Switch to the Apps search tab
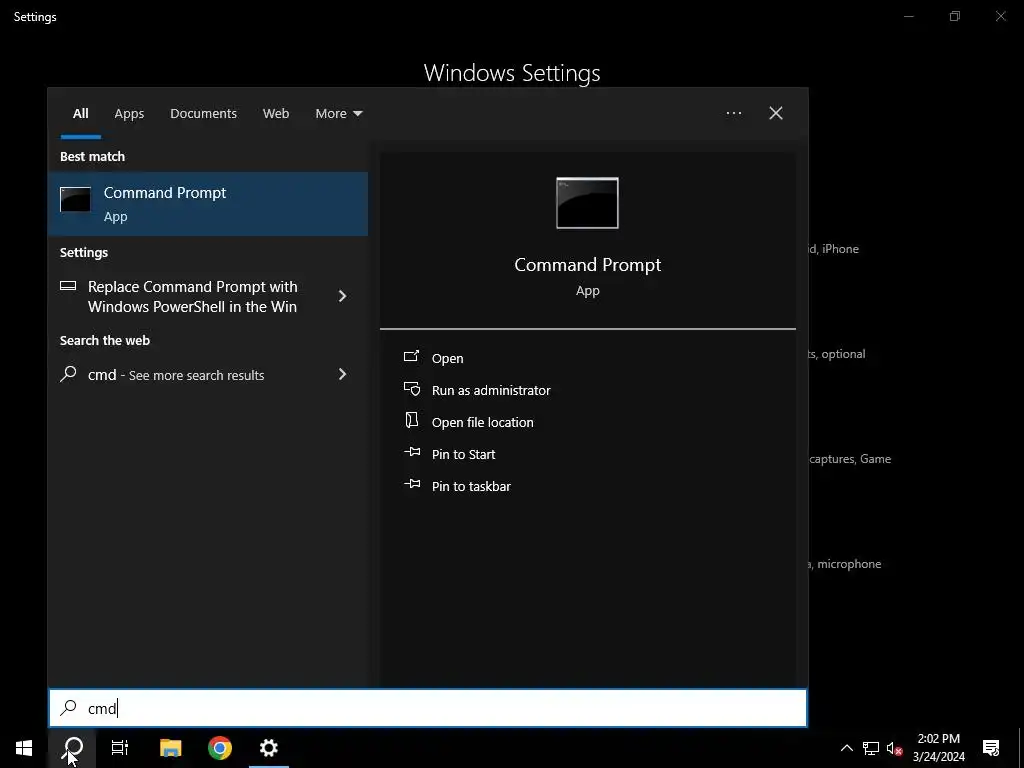This screenshot has height=768, width=1024. pyautogui.click(x=129, y=114)
